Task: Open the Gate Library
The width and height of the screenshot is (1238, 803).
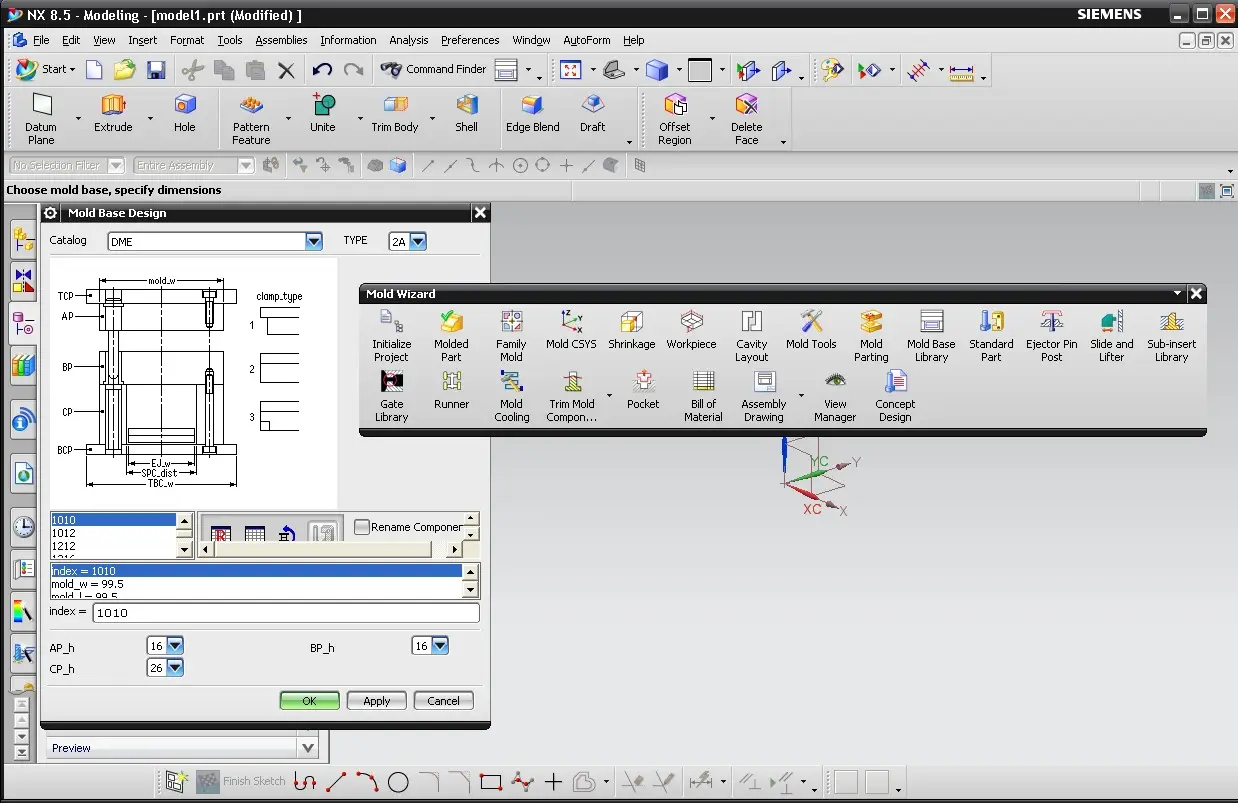Action: coord(391,396)
